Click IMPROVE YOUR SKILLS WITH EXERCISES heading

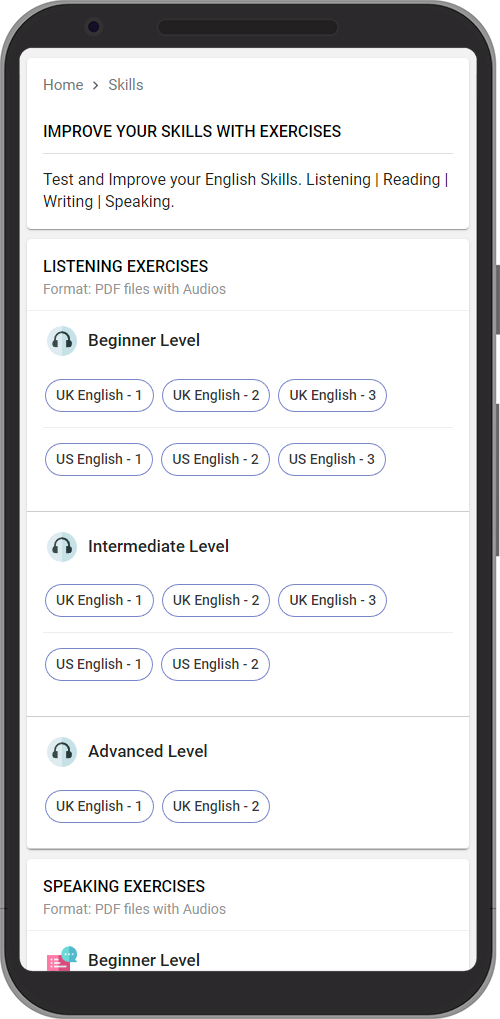pyautogui.click(x=192, y=131)
